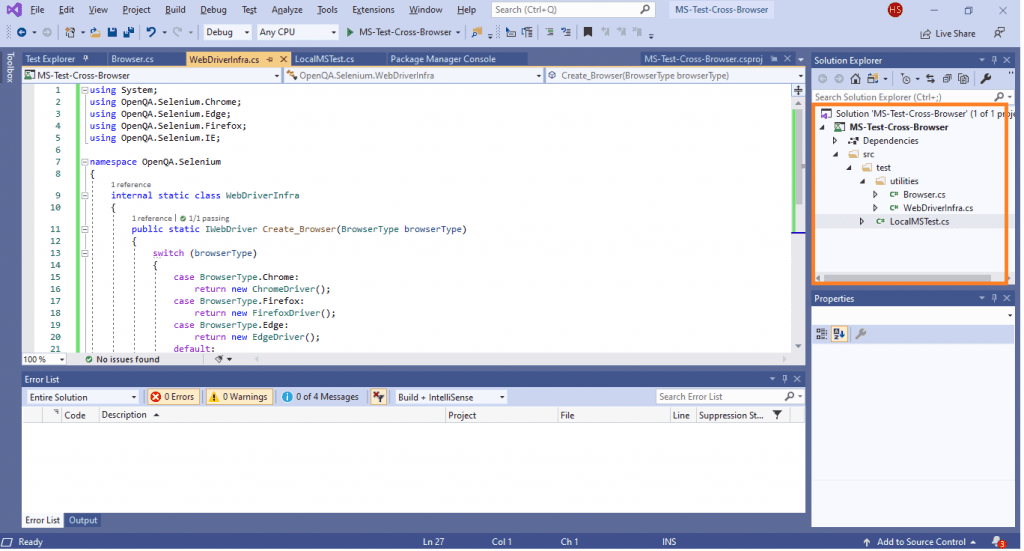The width and height of the screenshot is (1024, 551).
Task: Click the Categorized icon in Properties panel
Action: tap(822, 334)
